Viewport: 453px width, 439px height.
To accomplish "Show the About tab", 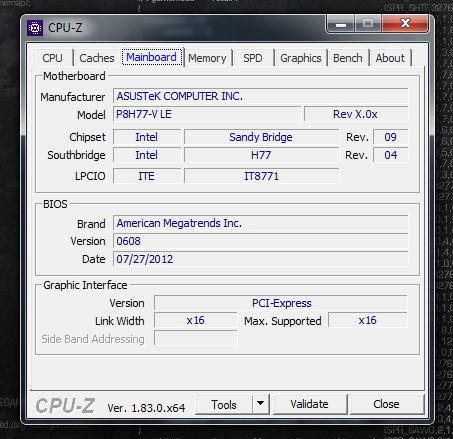I will (390, 58).
